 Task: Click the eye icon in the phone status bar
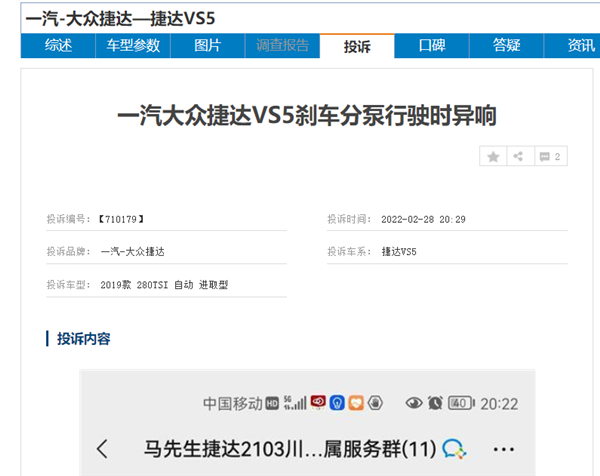point(414,403)
